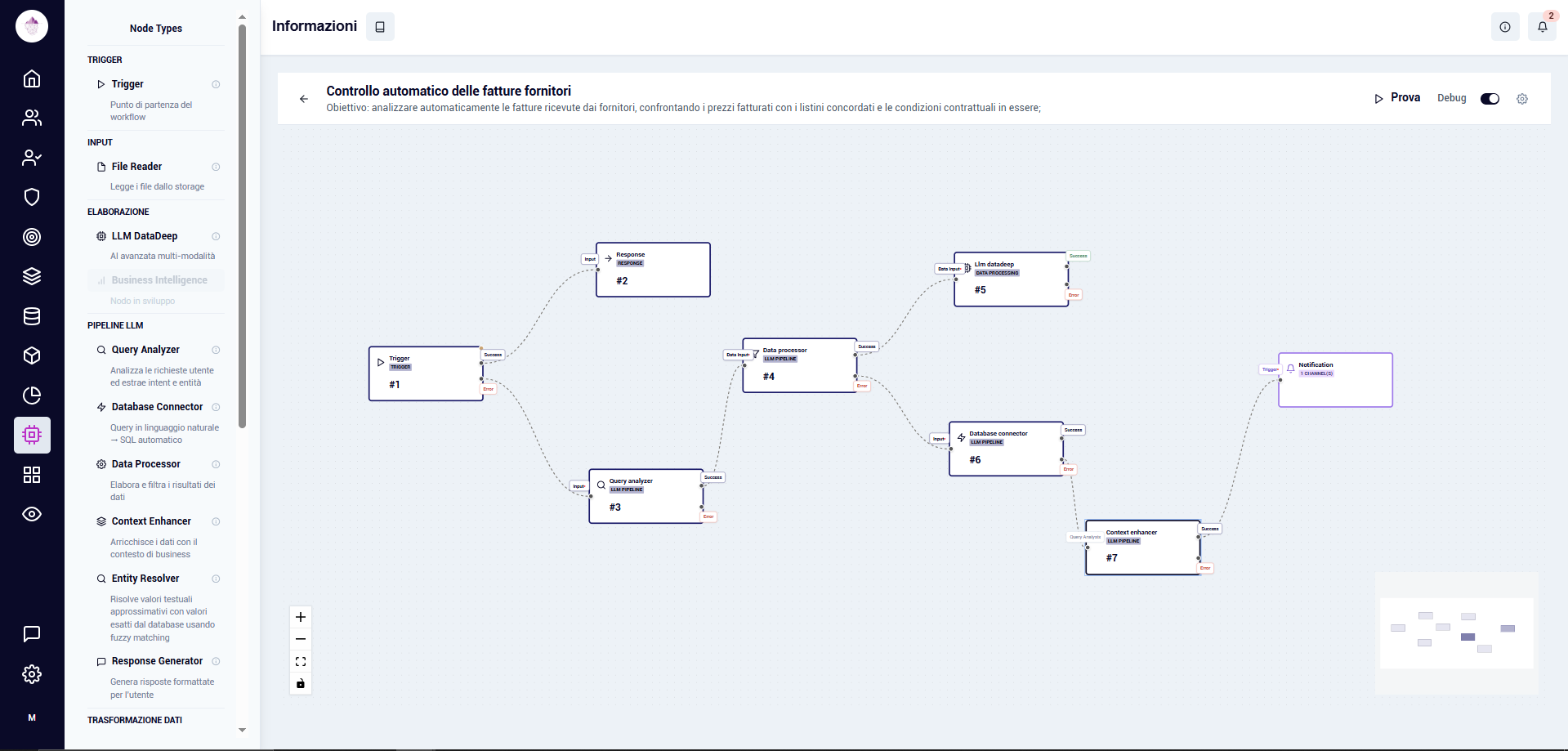The image size is (1568, 751).
Task: Lock the canvas using the padlock toggle
Action: 300,684
